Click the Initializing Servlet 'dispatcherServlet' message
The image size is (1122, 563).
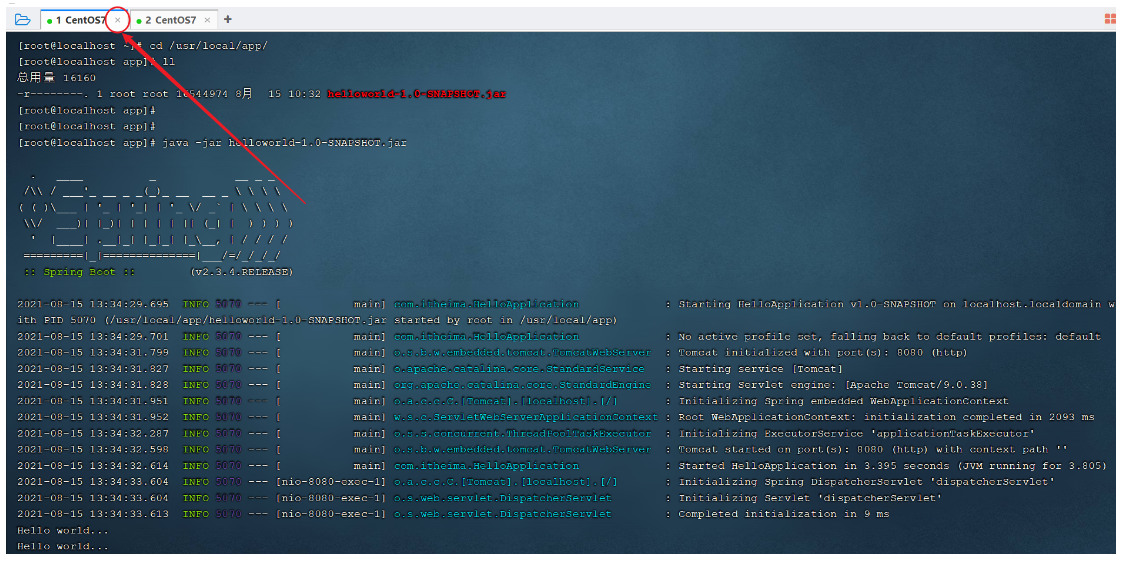point(810,498)
